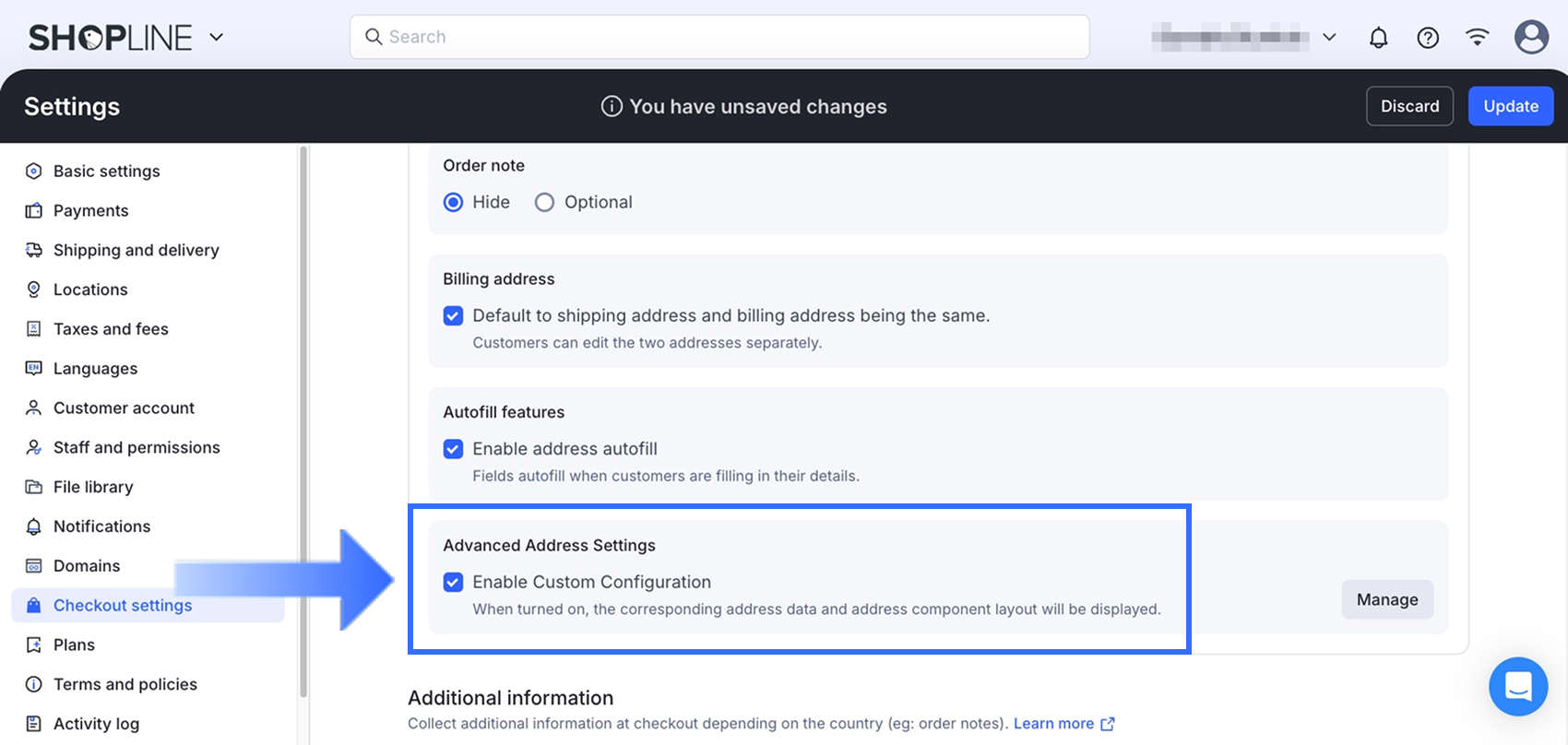
Task: Click the Activity log icon
Action: click(x=34, y=724)
